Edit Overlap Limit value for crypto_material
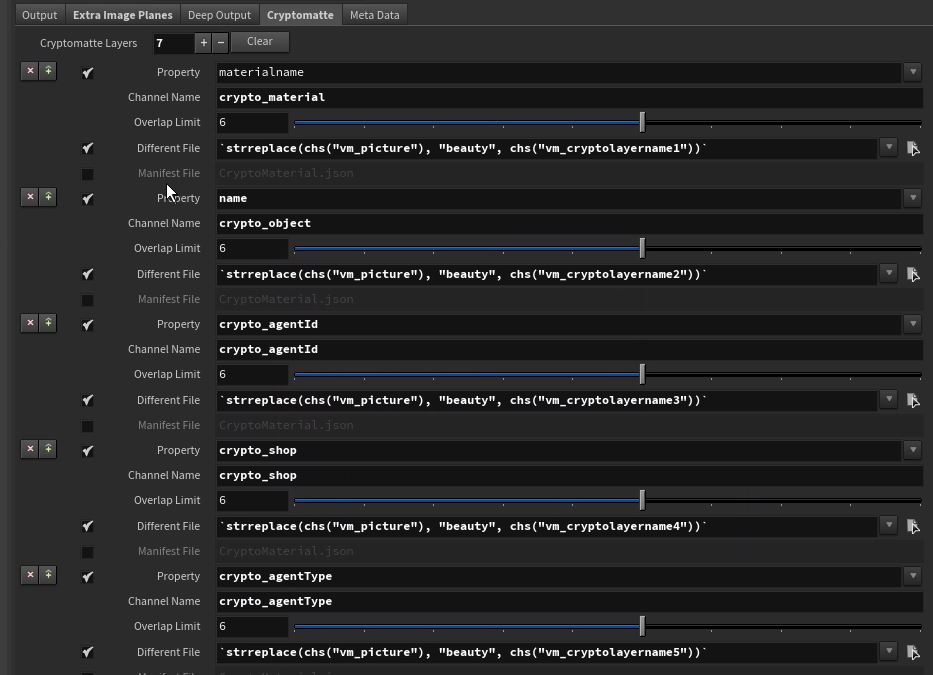 coord(252,123)
